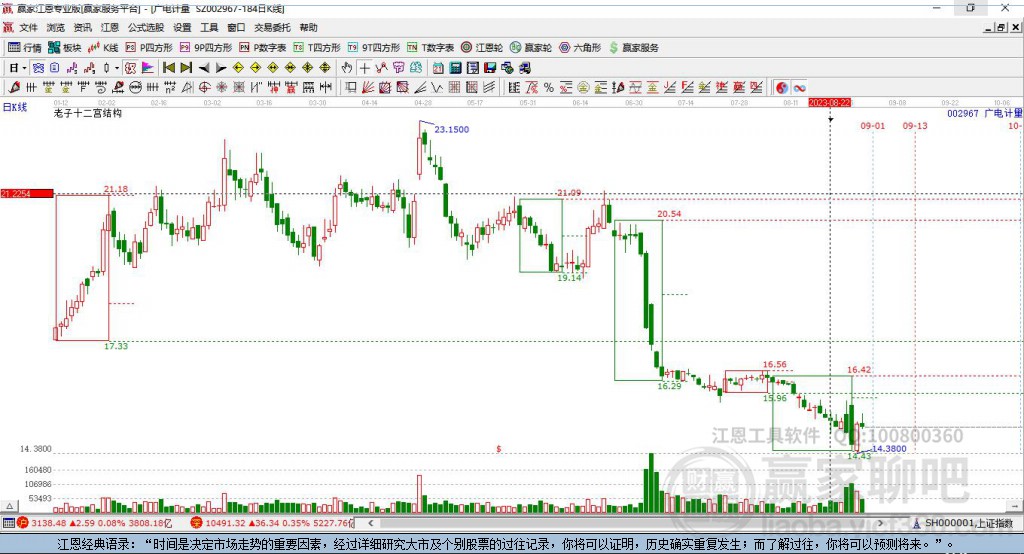Screen dimensions: 1024x554
Task: Click the 行情 toolbar button
Action: (x=25, y=48)
